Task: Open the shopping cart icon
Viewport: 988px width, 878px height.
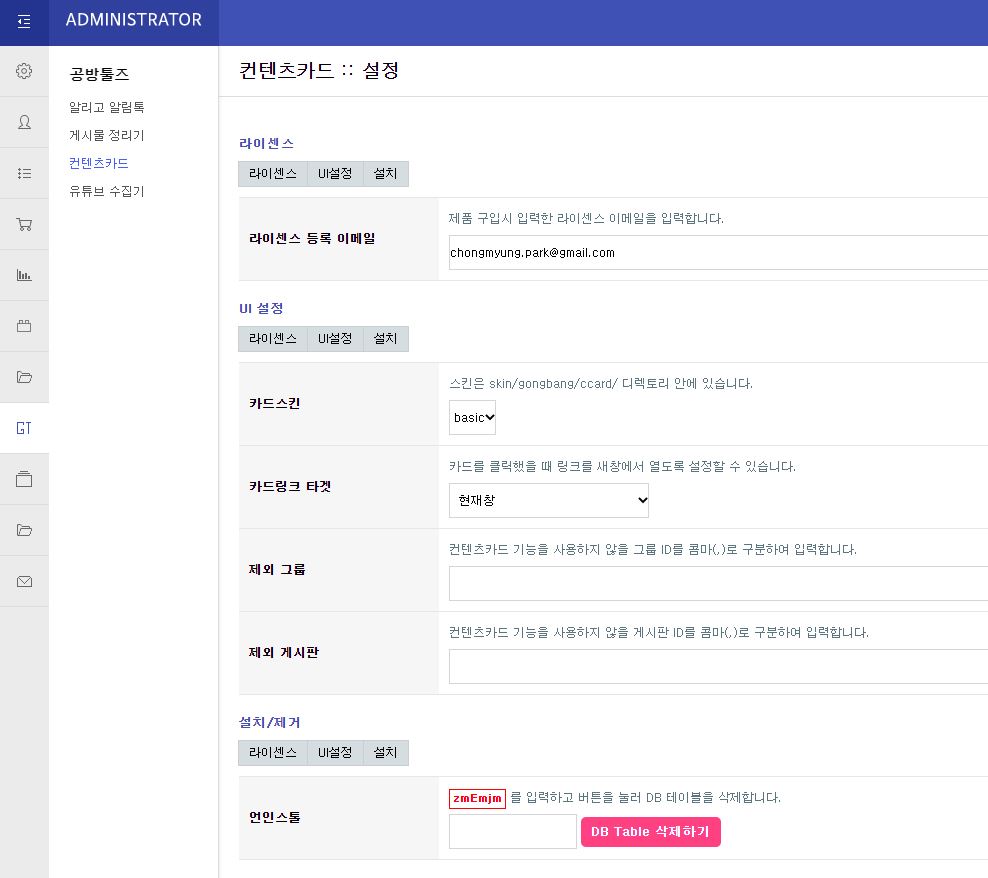Action: click(x=24, y=223)
